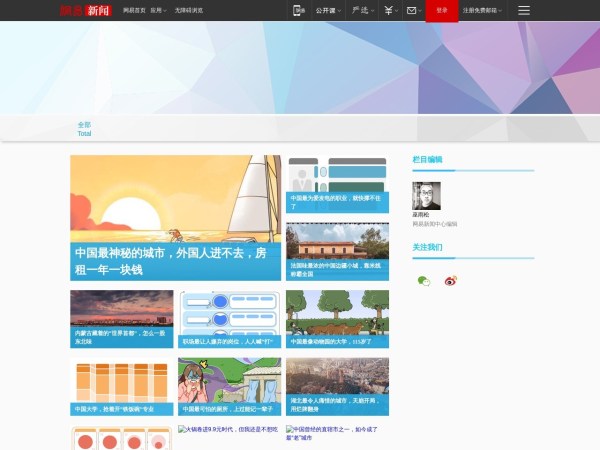
Task: Click the 网易新闻 logo
Action: [x=84, y=10]
